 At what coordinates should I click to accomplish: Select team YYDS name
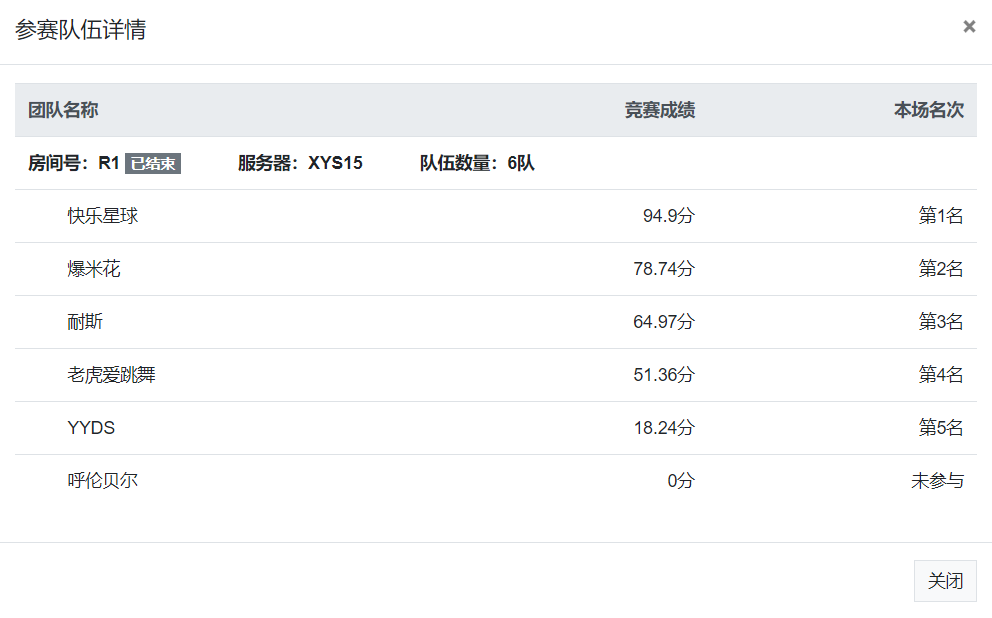[x=91, y=428]
